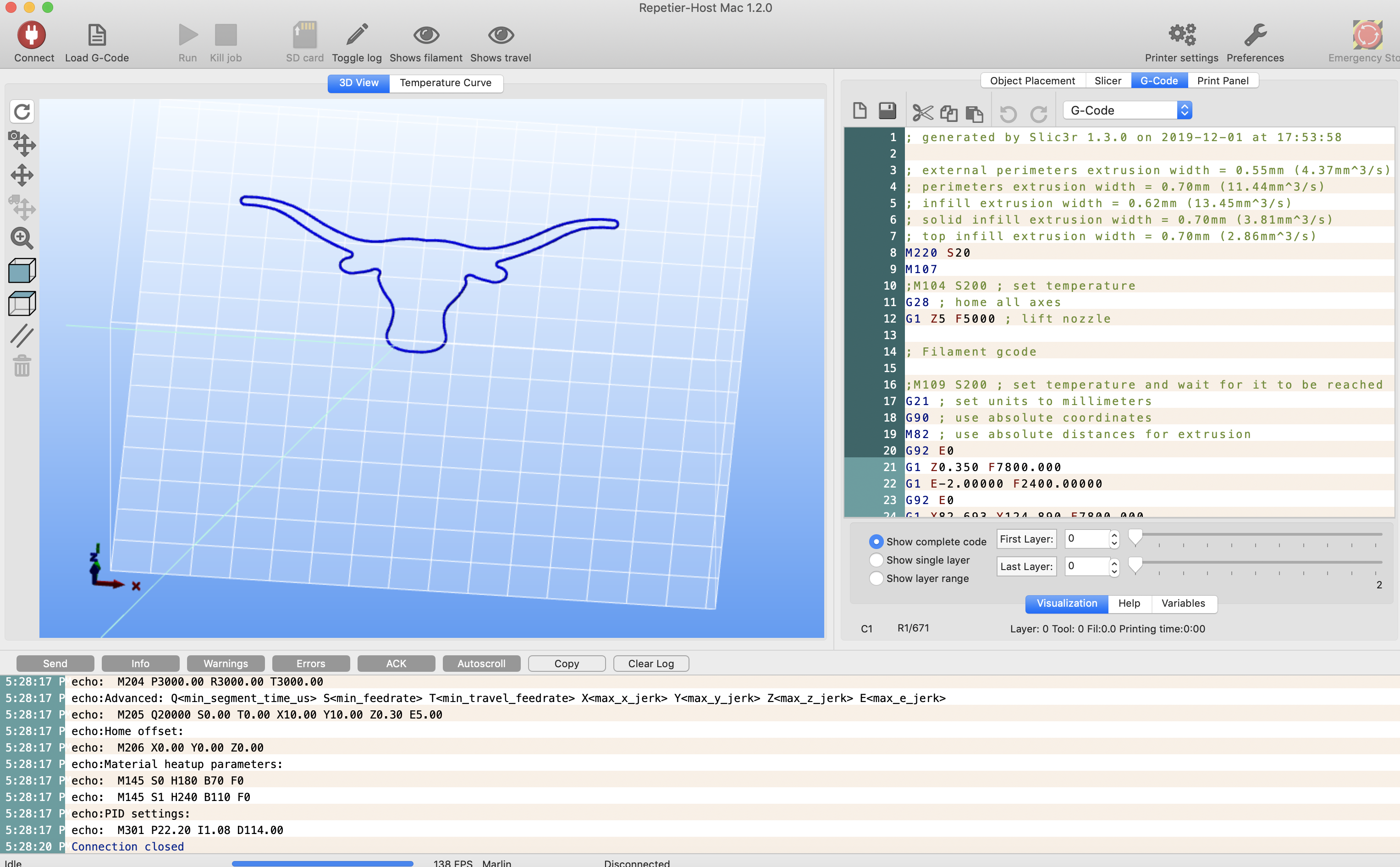
Task: Switch to 3D View tab
Action: coord(358,82)
